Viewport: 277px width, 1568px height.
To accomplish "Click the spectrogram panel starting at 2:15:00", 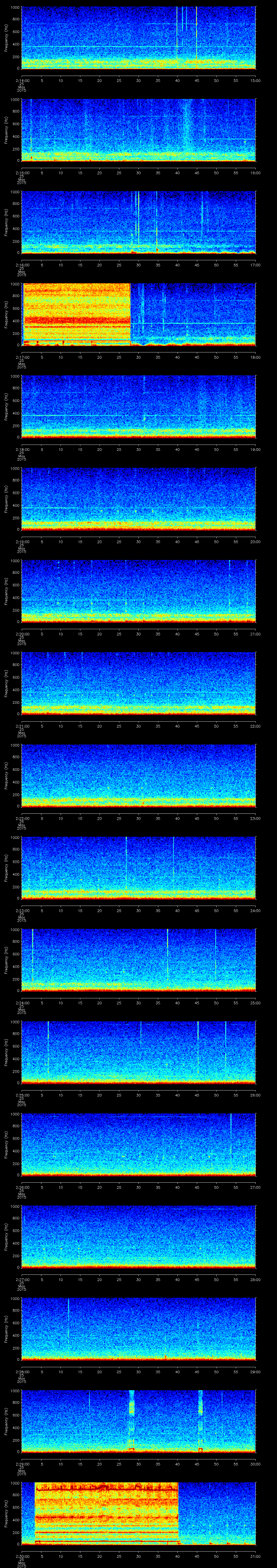I will [139, 130].
